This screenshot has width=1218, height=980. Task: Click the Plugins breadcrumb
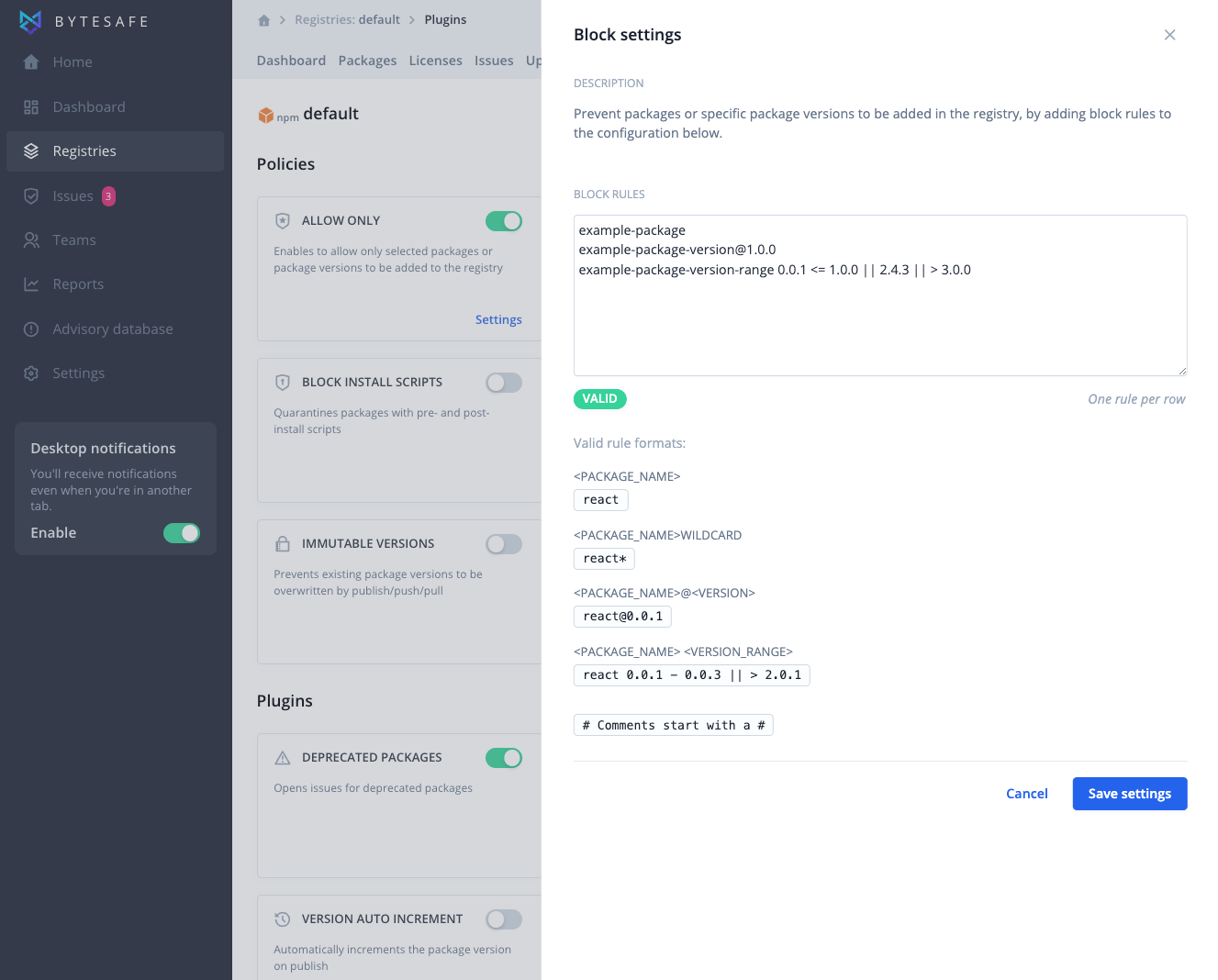tap(445, 19)
